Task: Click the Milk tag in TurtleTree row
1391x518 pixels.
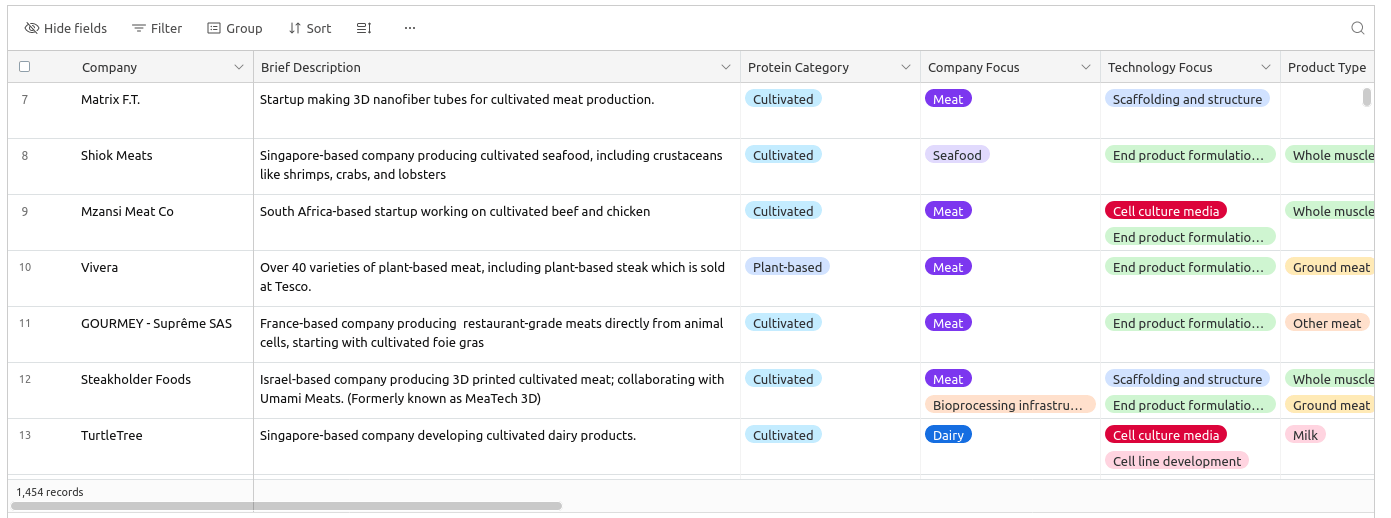Action: [1305, 435]
